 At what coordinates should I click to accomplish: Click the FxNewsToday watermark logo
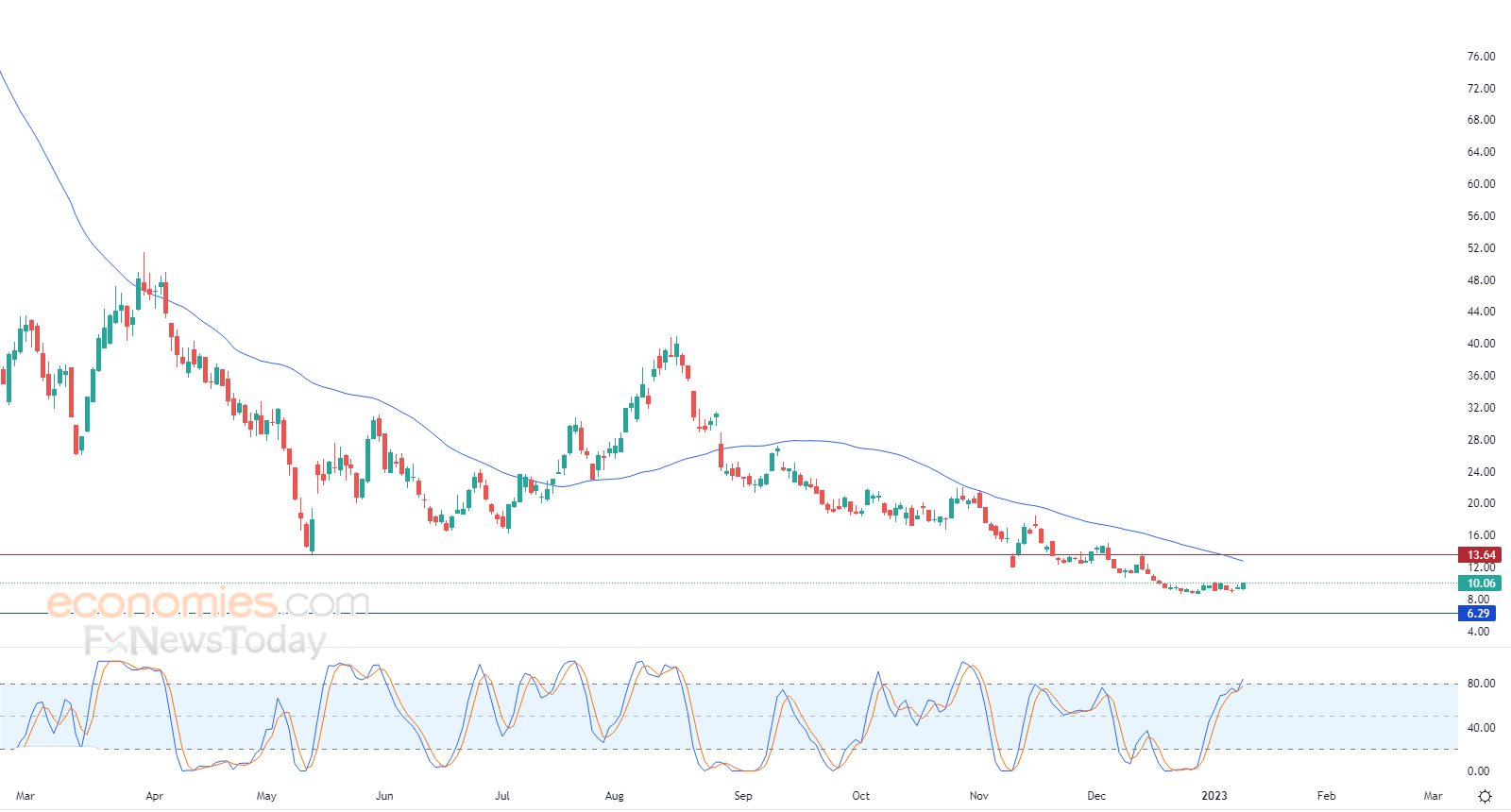click(205, 641)
